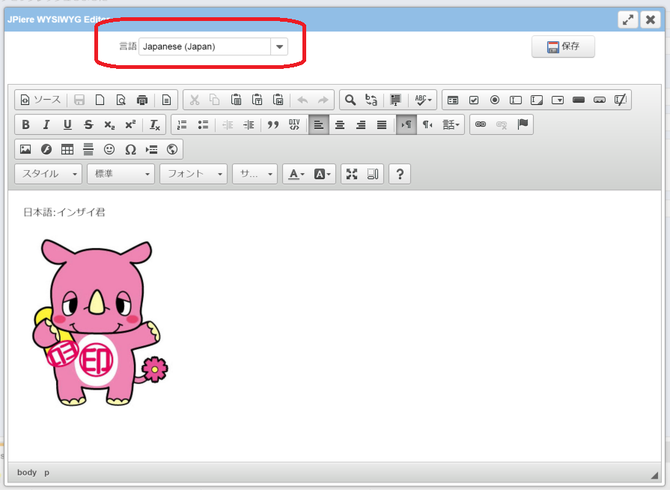This screenshot has height=490, width=670.
Task: Toggle underline formatting
Action: pyautogui.click(x=67, y=125)
